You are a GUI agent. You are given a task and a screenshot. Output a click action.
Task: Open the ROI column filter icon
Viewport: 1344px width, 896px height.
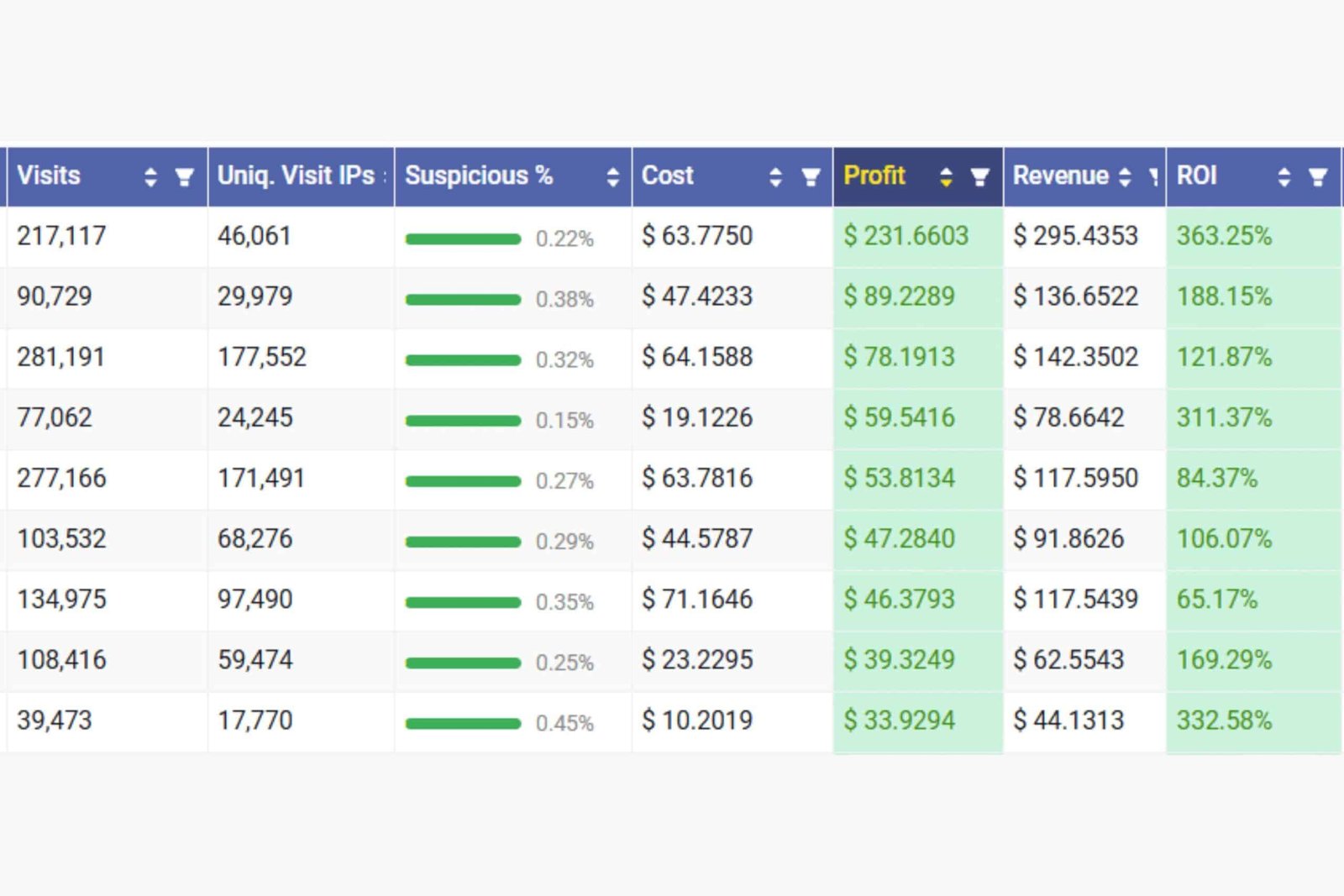pyautogui.click(x=1318, y=176)
